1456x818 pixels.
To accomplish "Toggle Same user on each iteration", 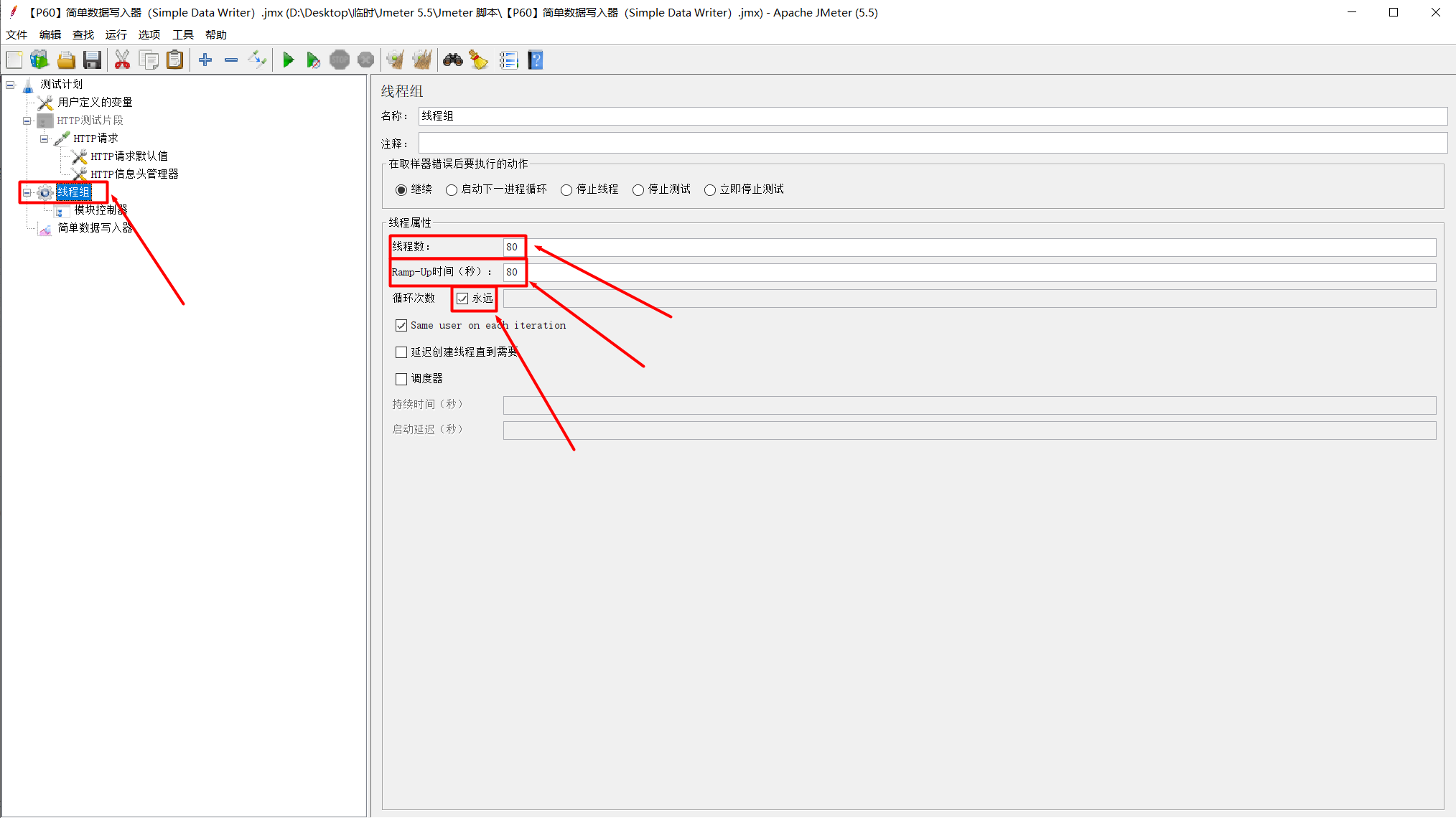I will 401,326.
